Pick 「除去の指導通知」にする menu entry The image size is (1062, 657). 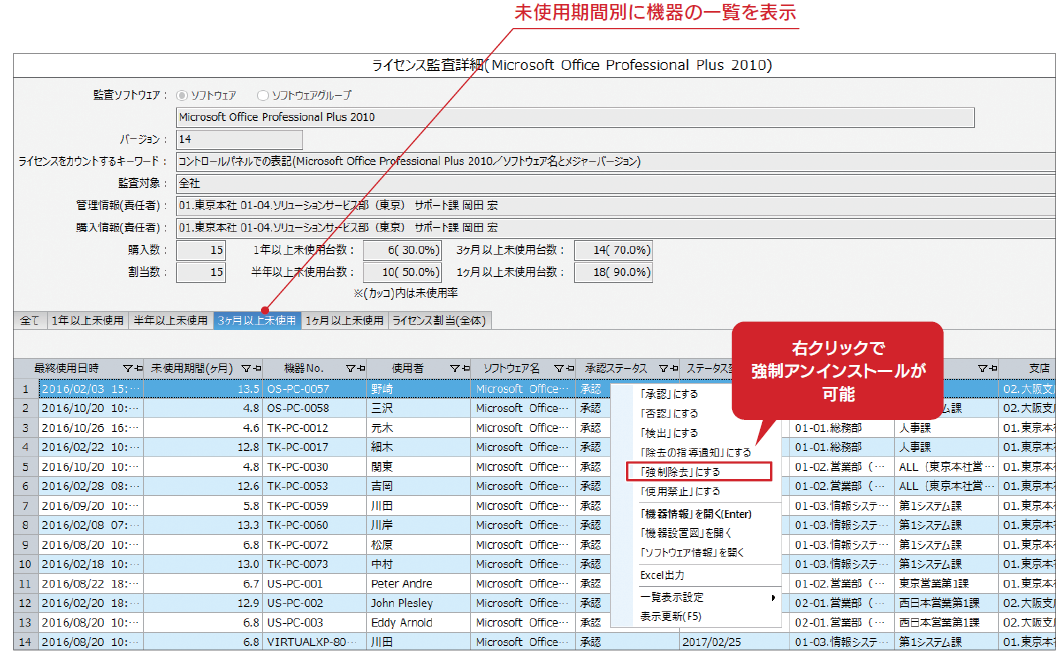(696, 452)
